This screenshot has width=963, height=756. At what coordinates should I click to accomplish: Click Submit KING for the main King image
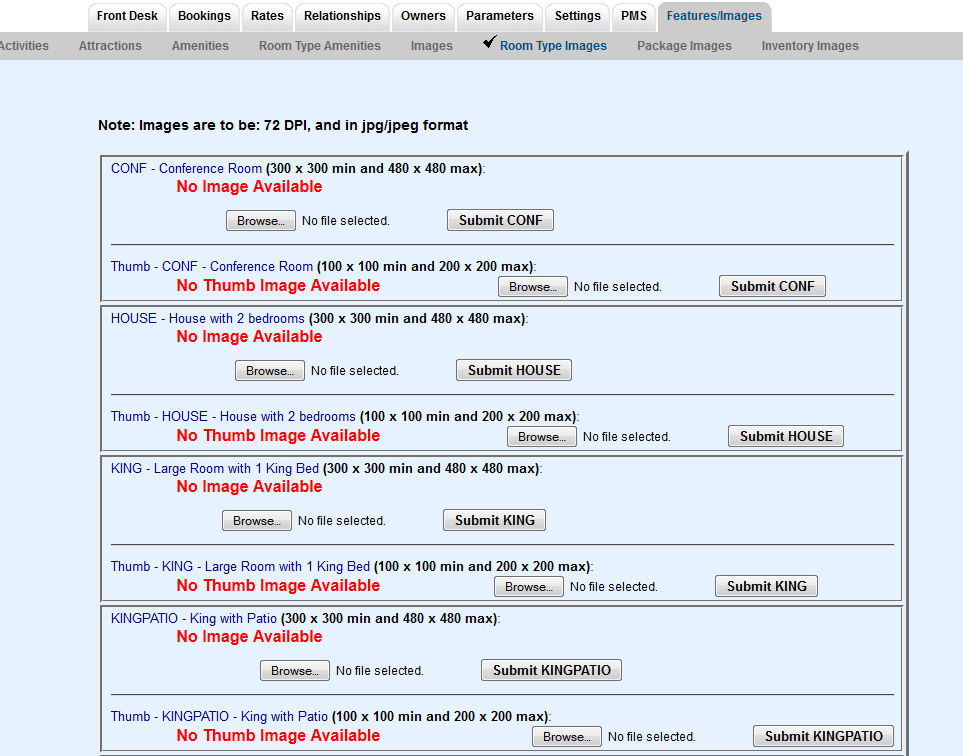click(x=494, y=520)
